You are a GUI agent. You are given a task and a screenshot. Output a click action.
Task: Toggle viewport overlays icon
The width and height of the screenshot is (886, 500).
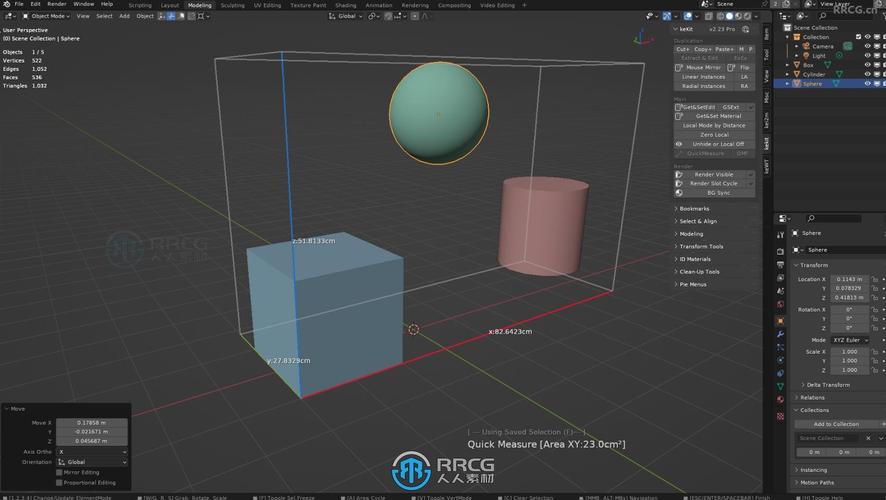click(688, 16)
